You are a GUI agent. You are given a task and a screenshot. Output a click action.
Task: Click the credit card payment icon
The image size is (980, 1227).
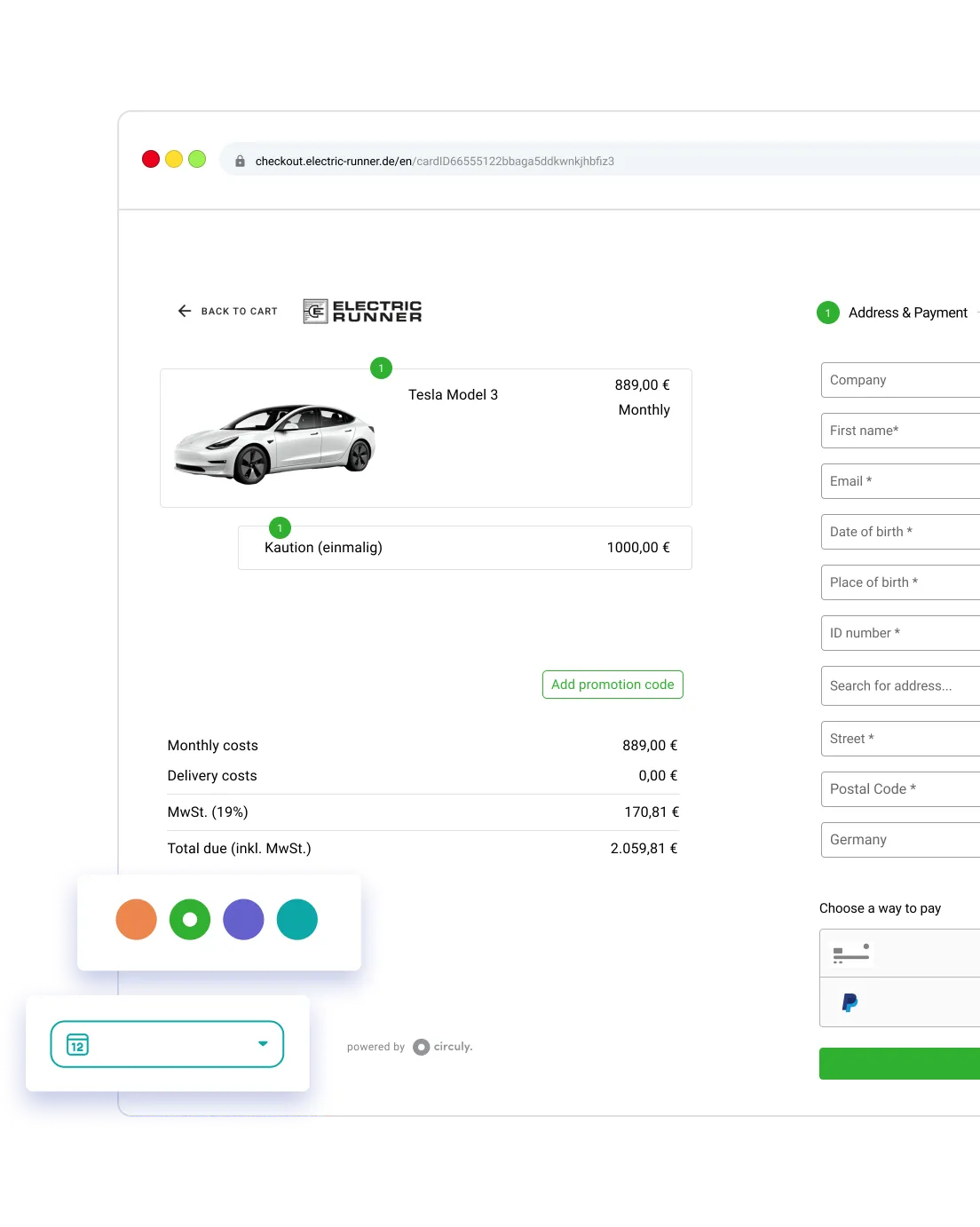pyautogui.click(x=851, y=954)
